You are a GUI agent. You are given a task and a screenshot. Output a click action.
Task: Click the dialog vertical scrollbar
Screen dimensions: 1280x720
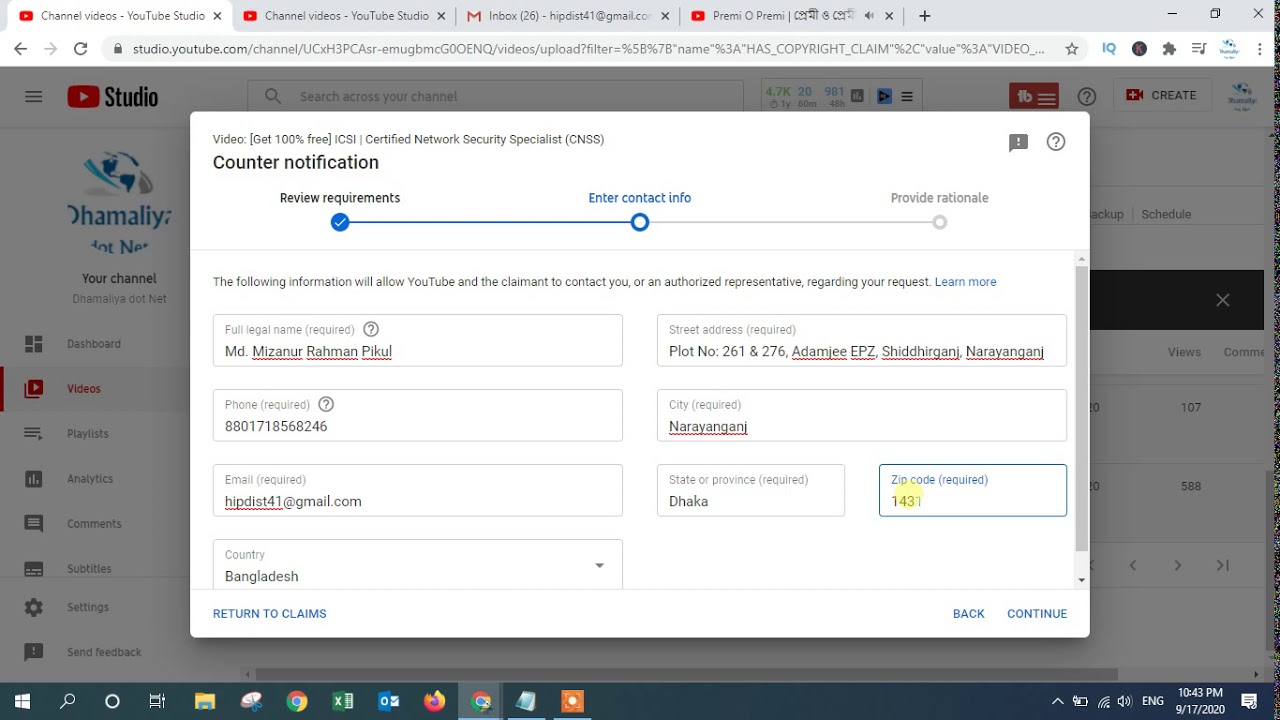tap(1081, 408)
